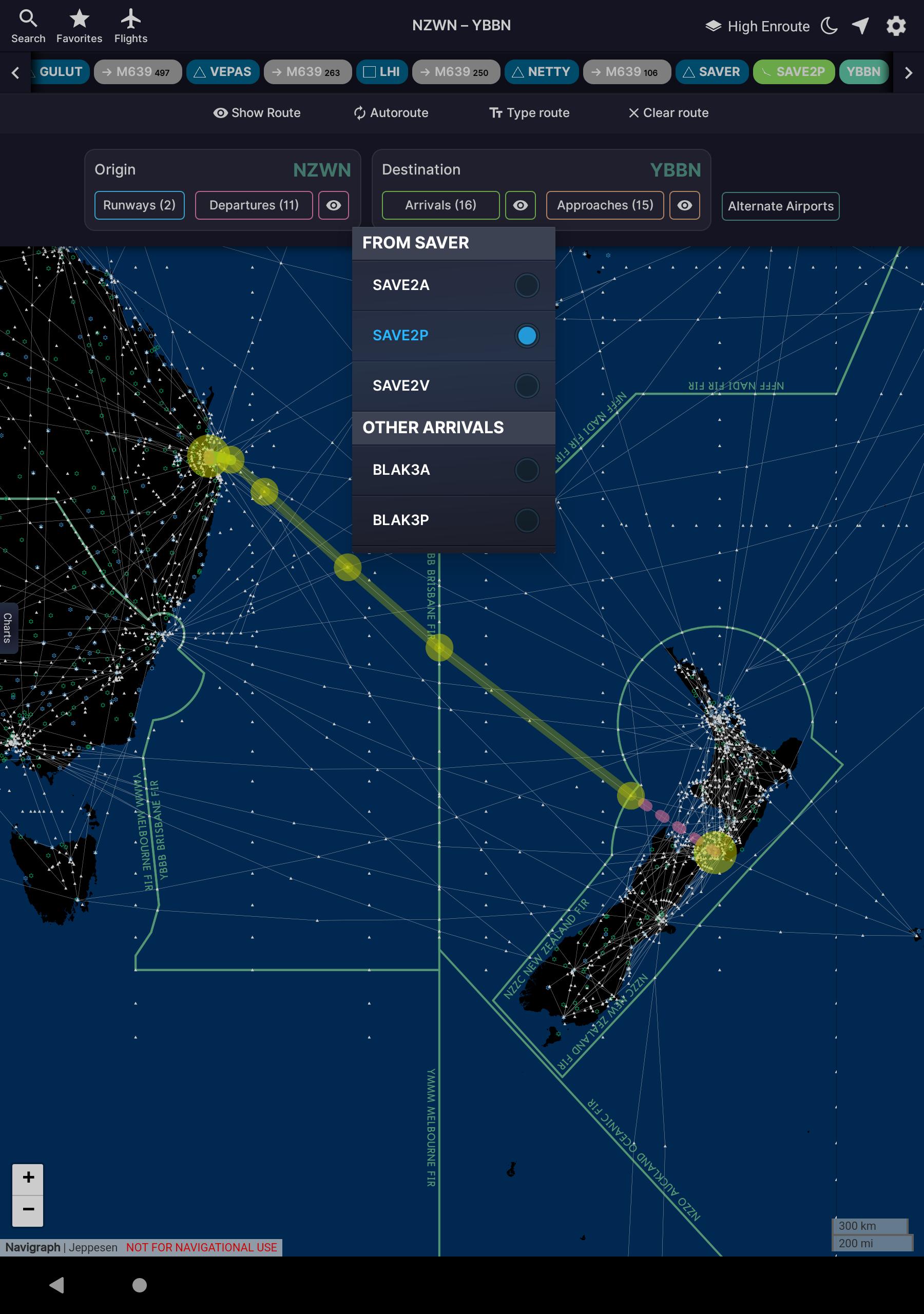Select SAVE2A arrival radio button

point(527,285)
